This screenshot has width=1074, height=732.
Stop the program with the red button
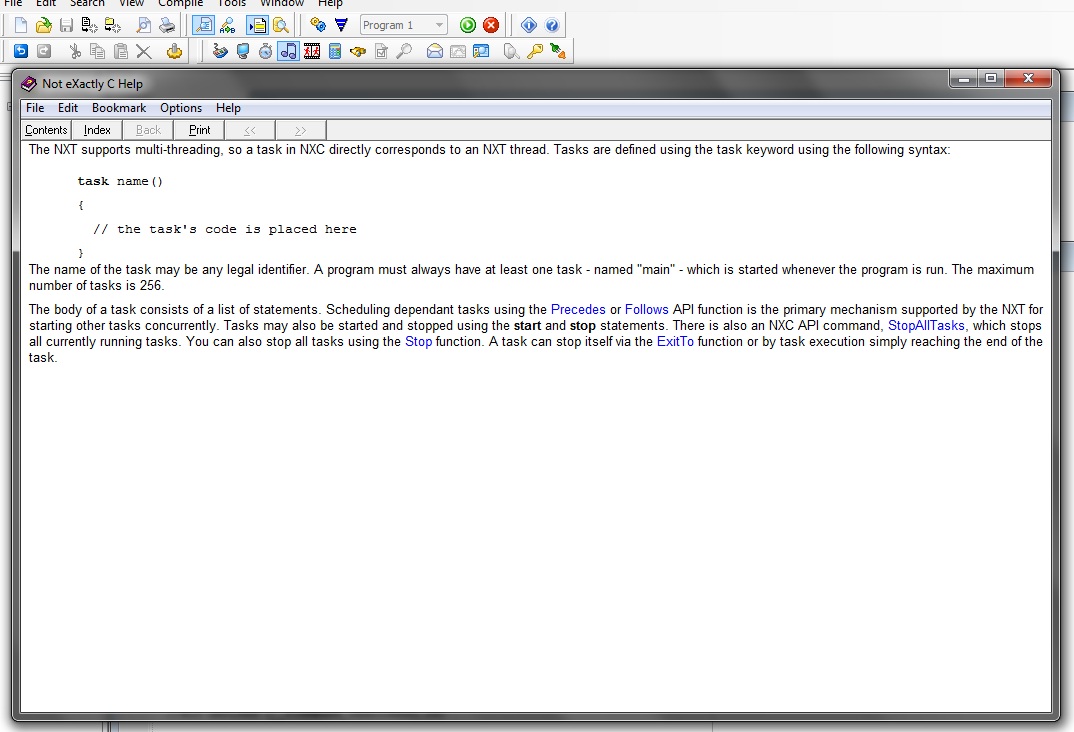point(491,25)
